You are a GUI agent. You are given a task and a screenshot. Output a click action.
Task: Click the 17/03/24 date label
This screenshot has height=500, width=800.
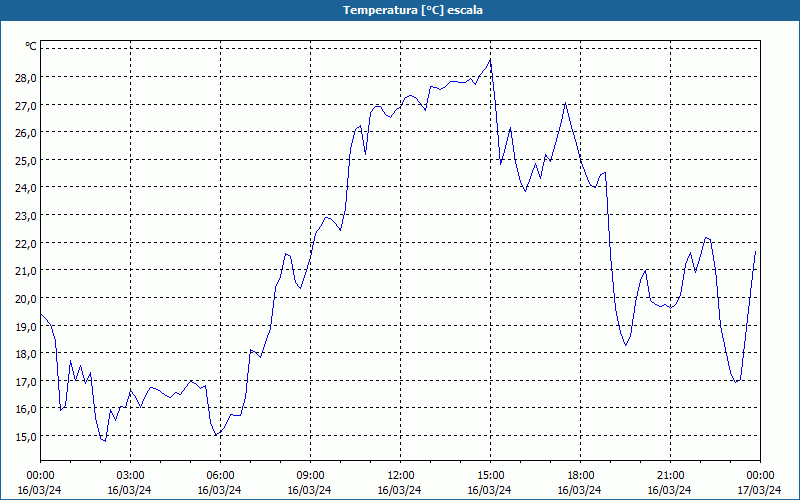759,490
